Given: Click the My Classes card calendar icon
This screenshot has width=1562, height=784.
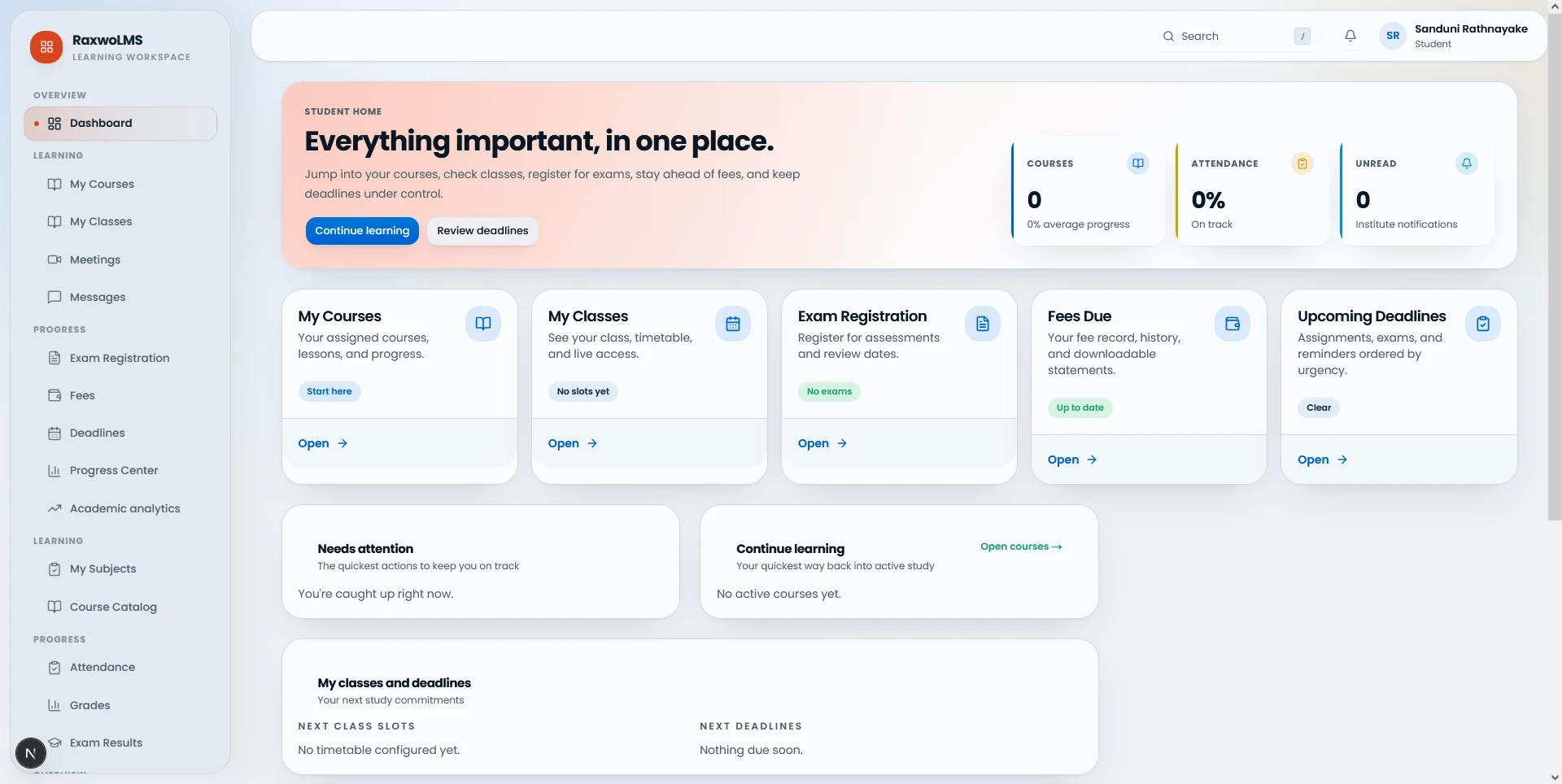Looking at the screenshot, I should pos(733,324).
